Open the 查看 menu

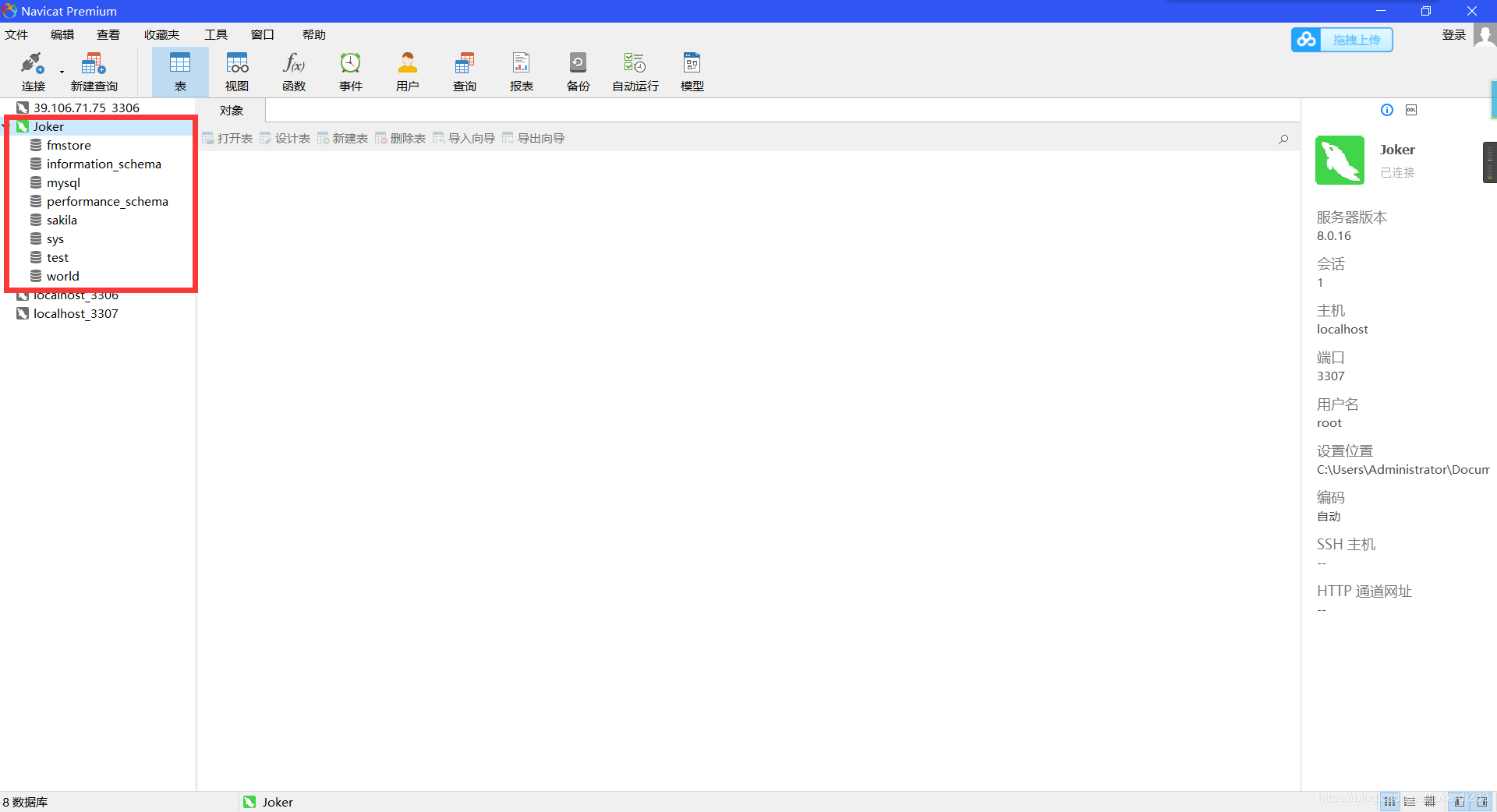click(108, 34)
